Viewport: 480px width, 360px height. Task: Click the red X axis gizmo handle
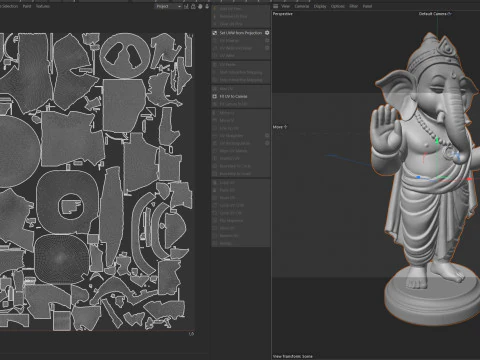tap(469, 179)
